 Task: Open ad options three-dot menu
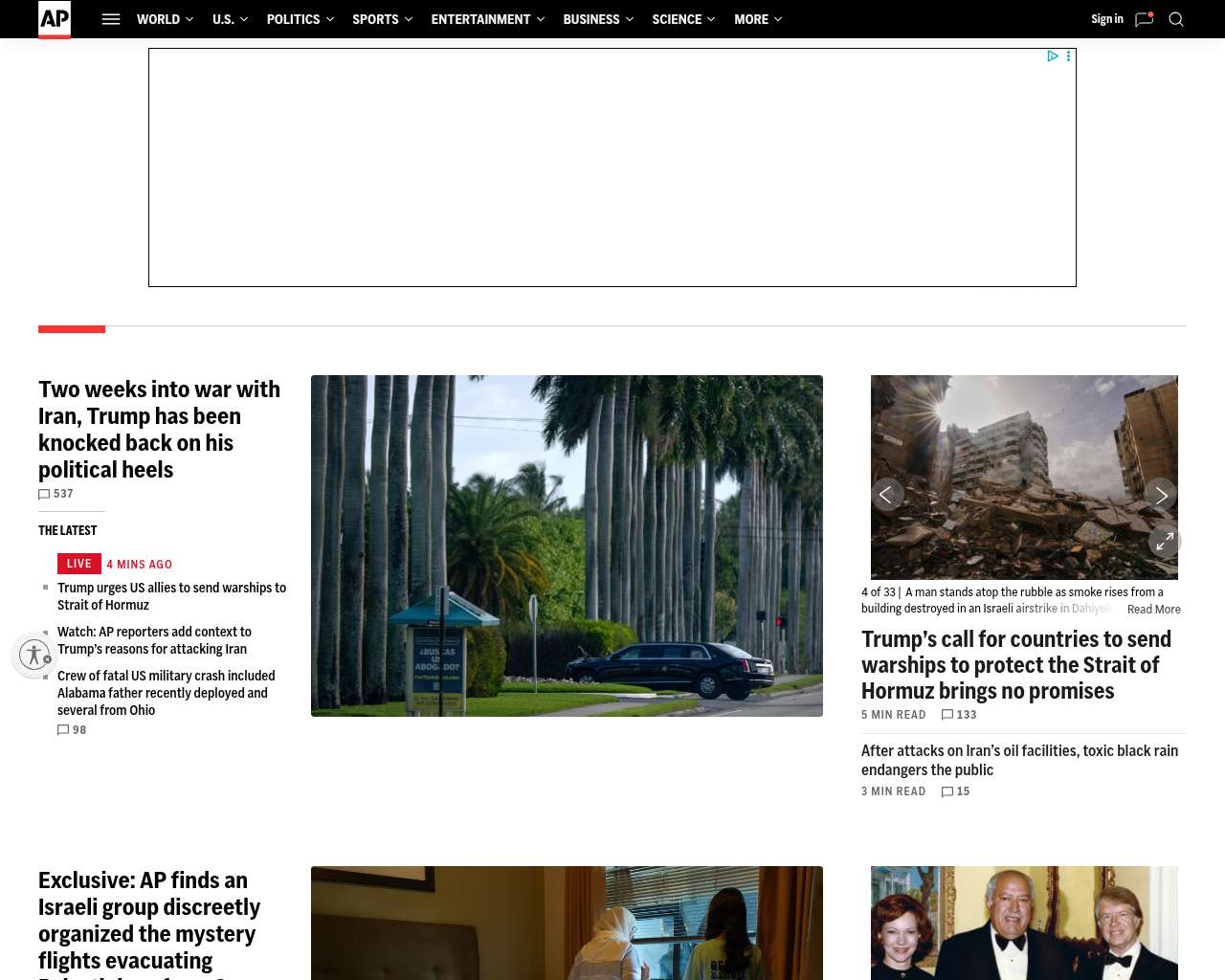coord(1068,56)
